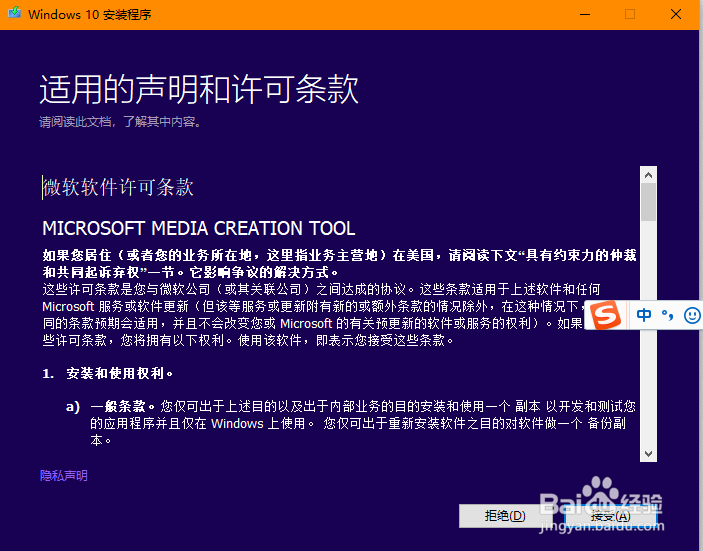Click section title 安装和使用权利
703x551 pixels.
pos(115,373)
